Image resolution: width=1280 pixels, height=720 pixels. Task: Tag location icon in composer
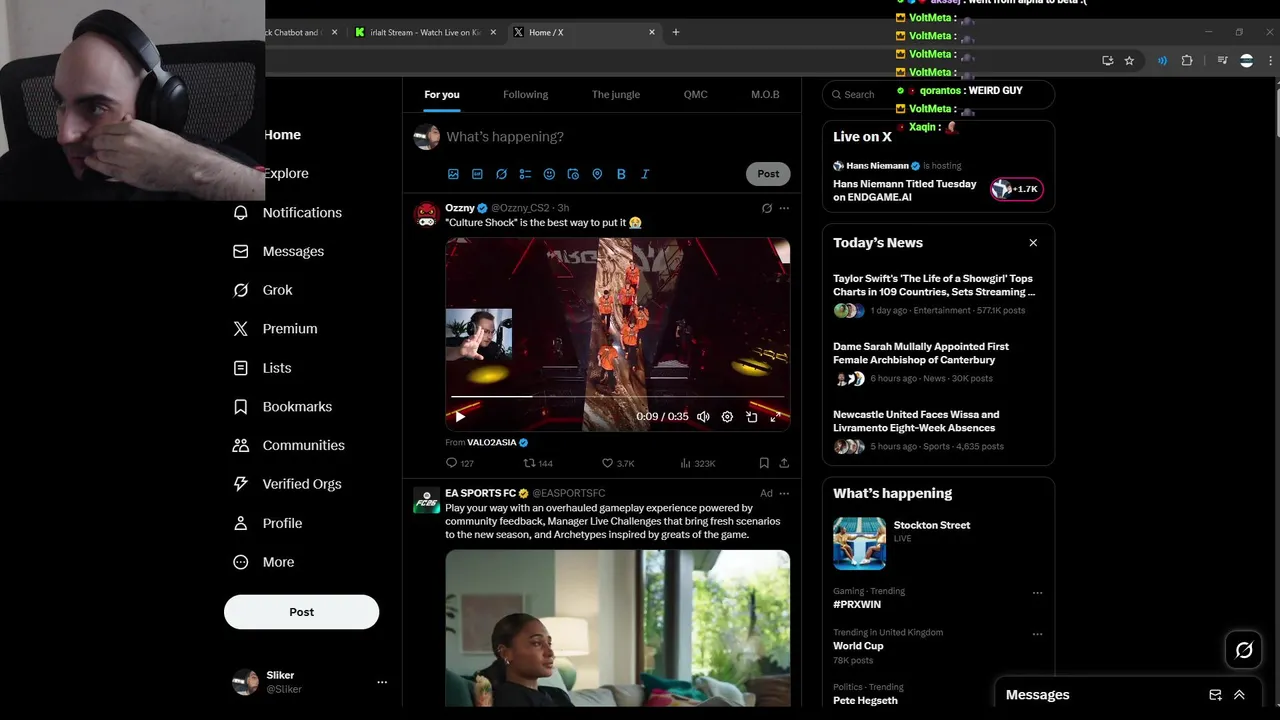coord(597,174)
